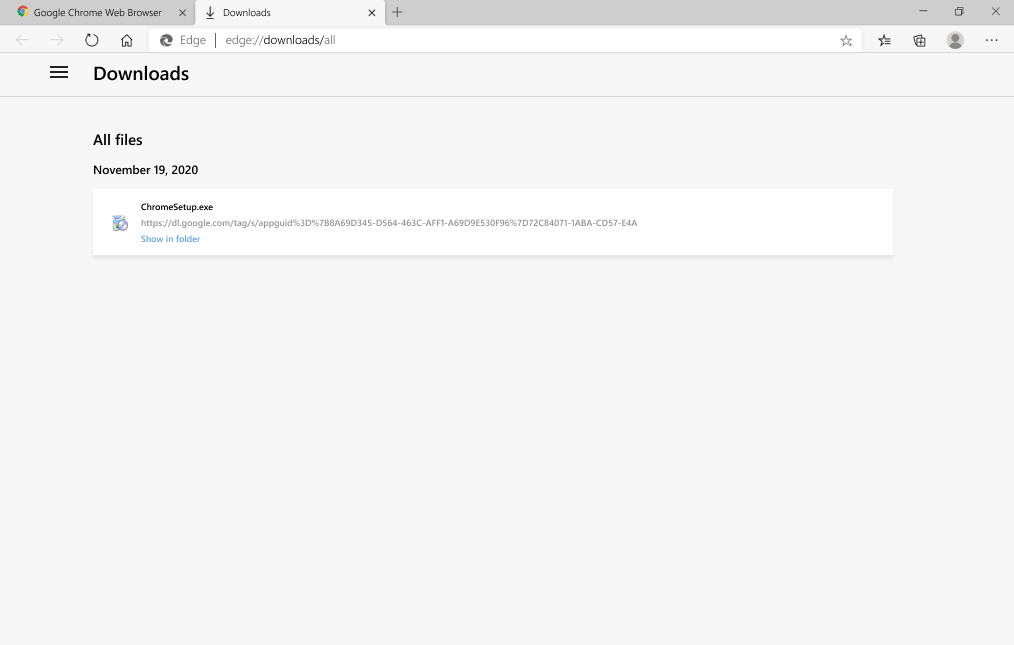Switch to Google Chrome Web Browser tab
This screenshot has width=1014, height=645.
[97, 13]
